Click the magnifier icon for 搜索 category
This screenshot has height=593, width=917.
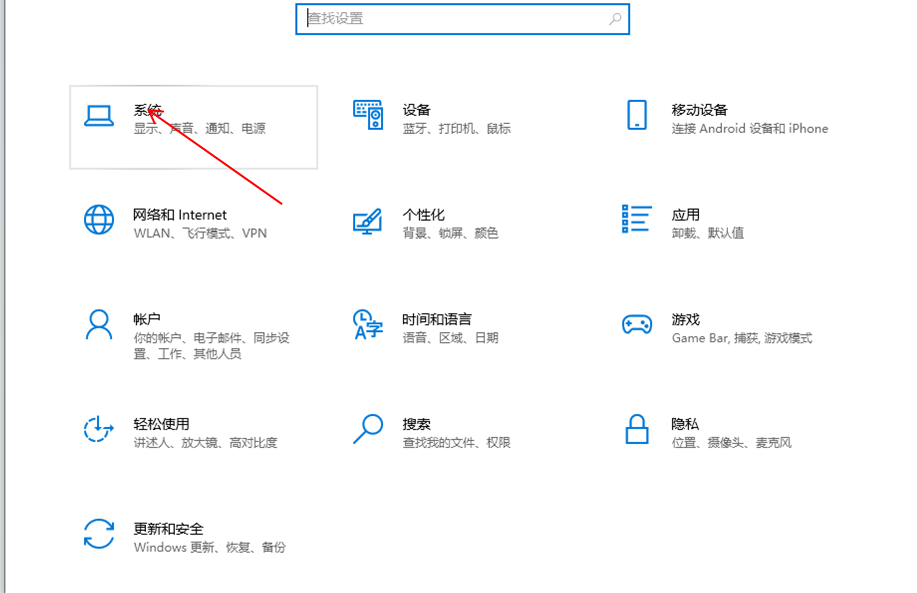click(x=368, y=429)
